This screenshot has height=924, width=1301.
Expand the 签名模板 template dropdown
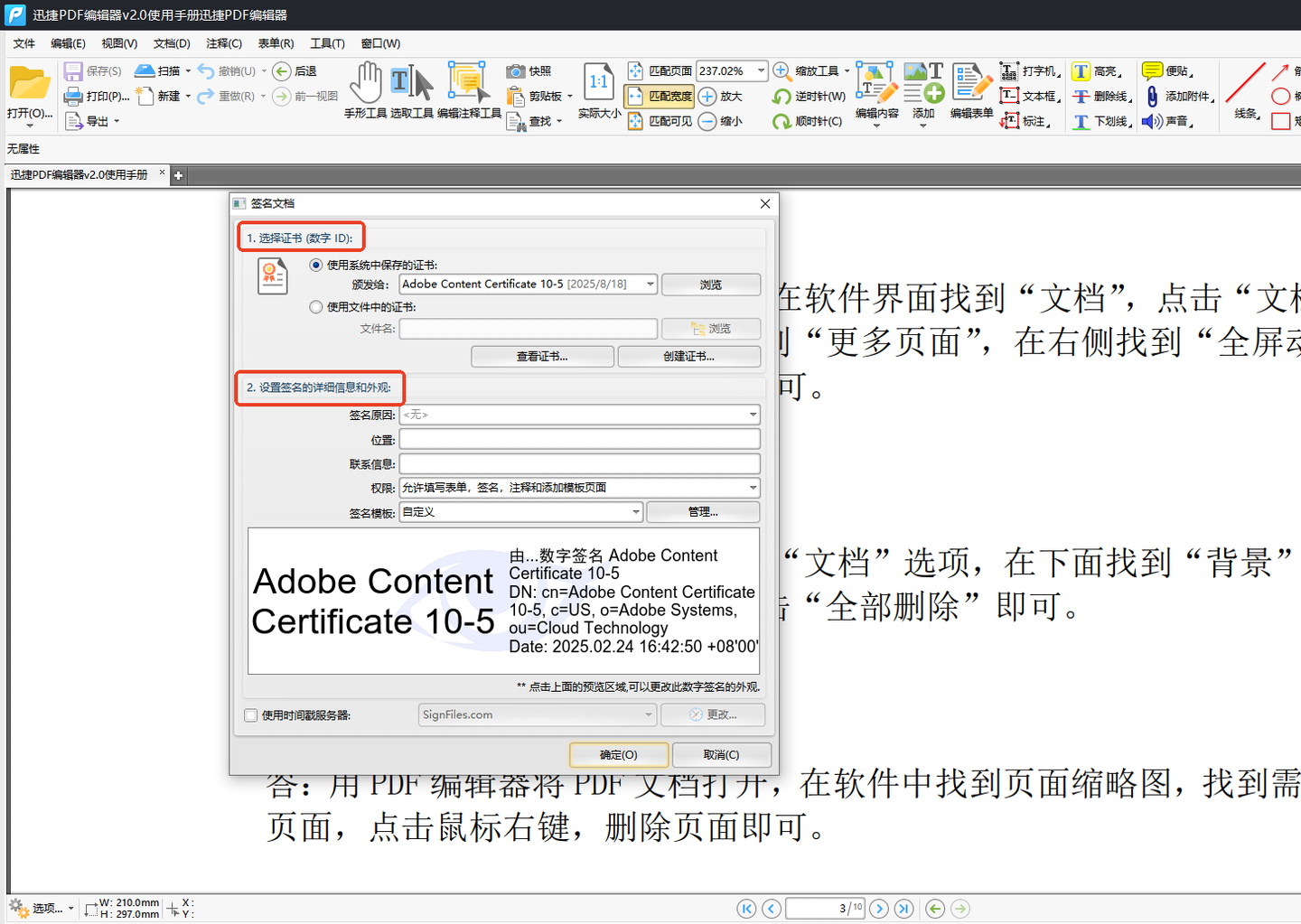click(636, 512)
